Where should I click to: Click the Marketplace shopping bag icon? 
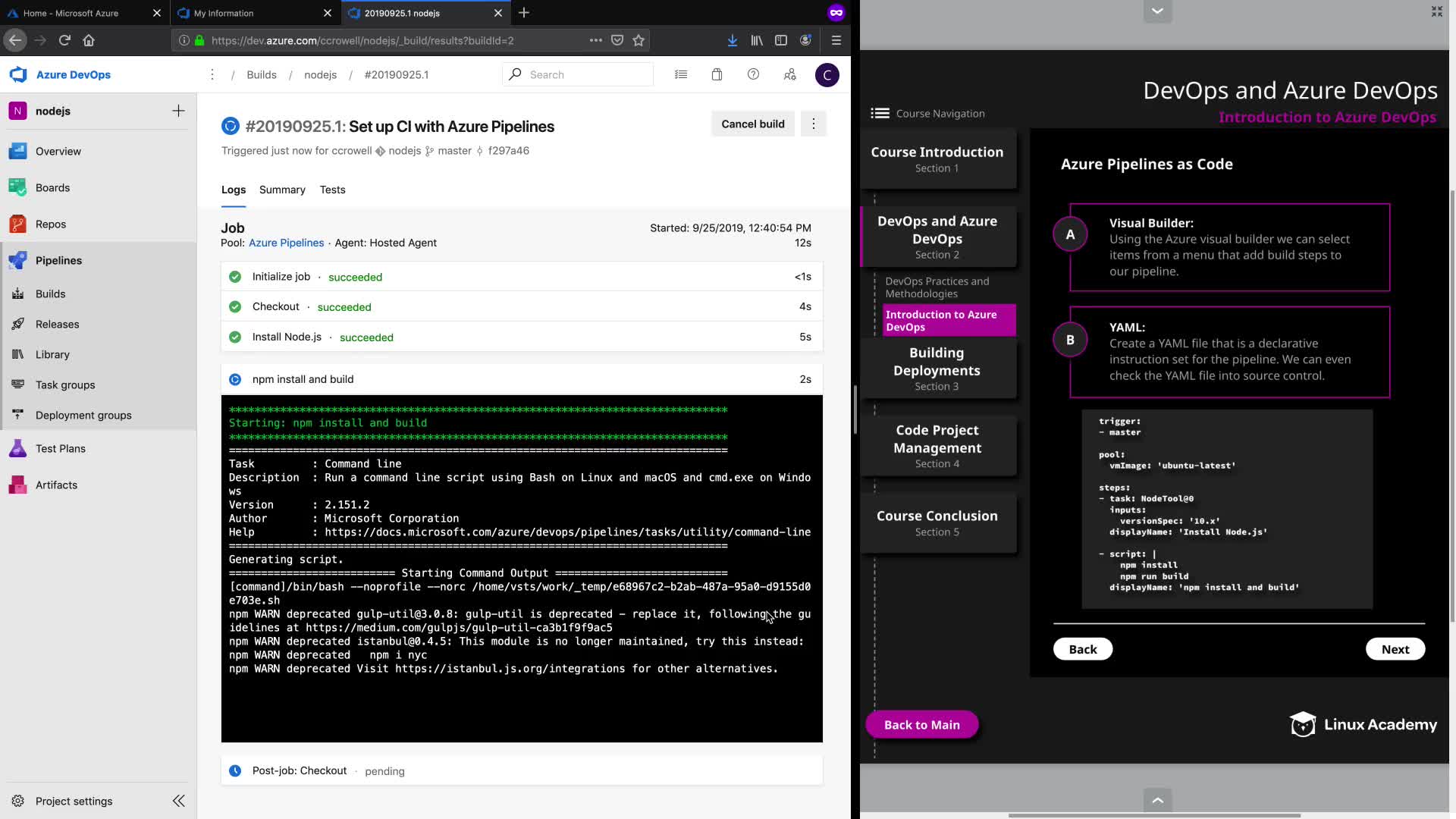717,74
